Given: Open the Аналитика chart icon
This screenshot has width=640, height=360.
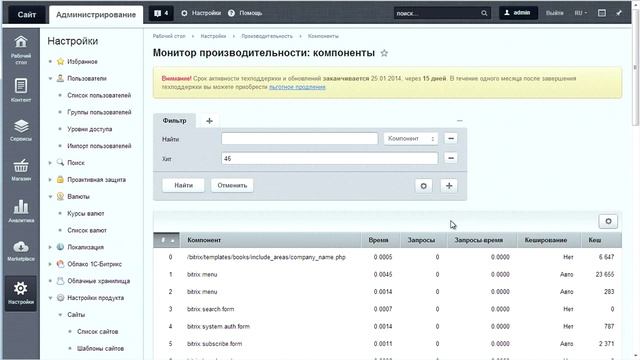Looking at the screenshot, I should [21, 207].
